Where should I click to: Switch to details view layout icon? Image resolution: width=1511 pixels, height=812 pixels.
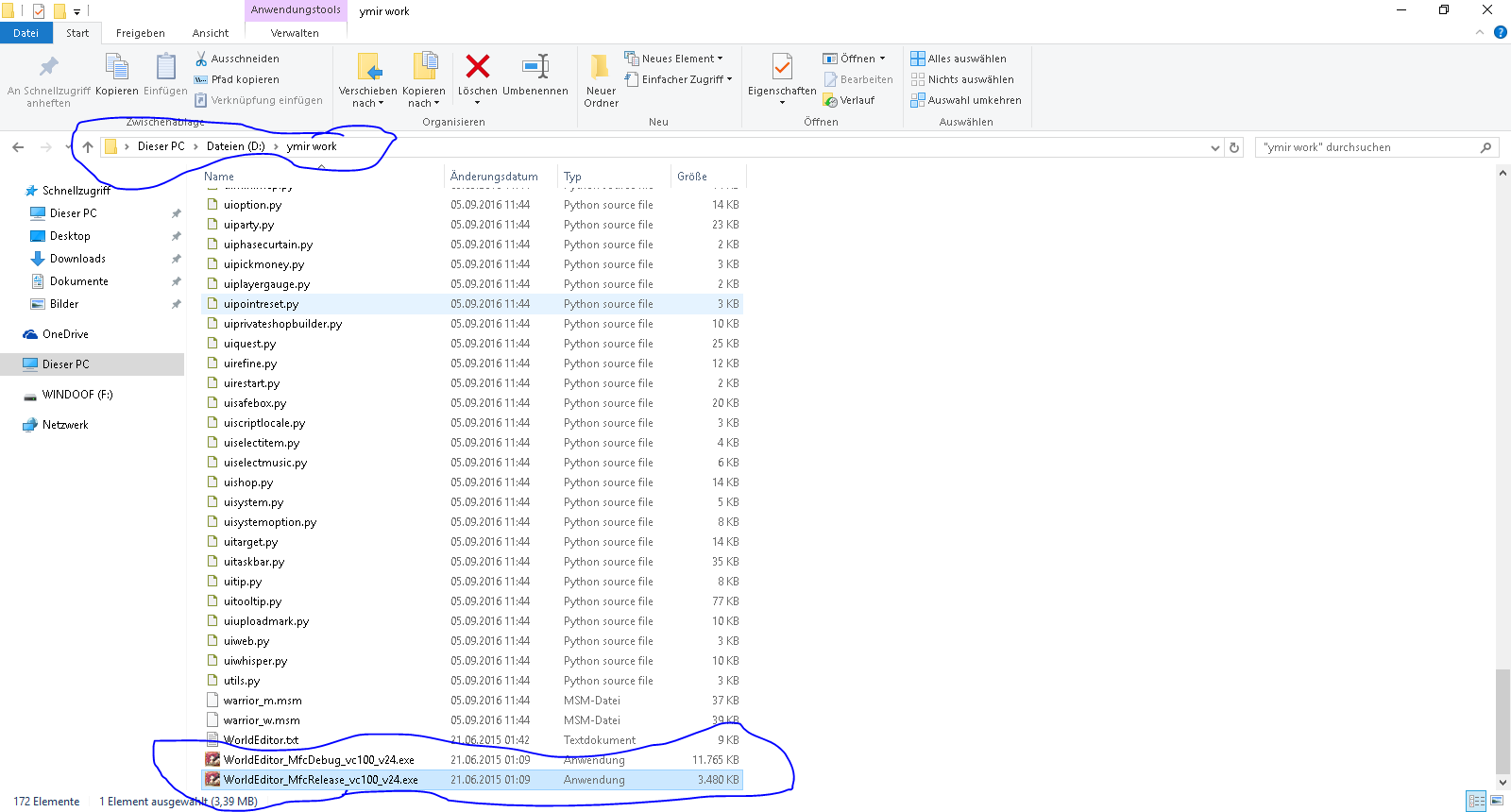coord(1477,801)
